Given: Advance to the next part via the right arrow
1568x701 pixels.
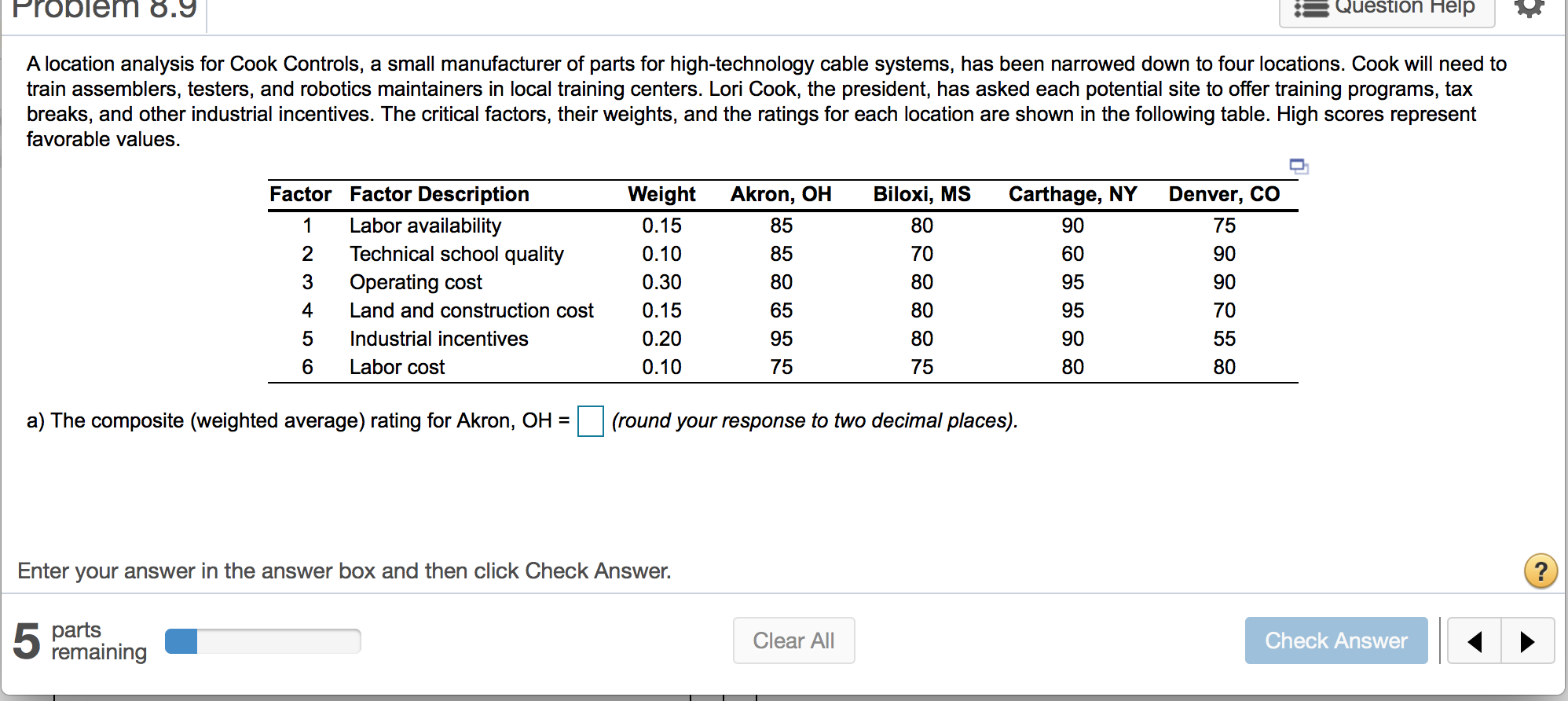Looking at the screenshot, I should point(1528,640).
